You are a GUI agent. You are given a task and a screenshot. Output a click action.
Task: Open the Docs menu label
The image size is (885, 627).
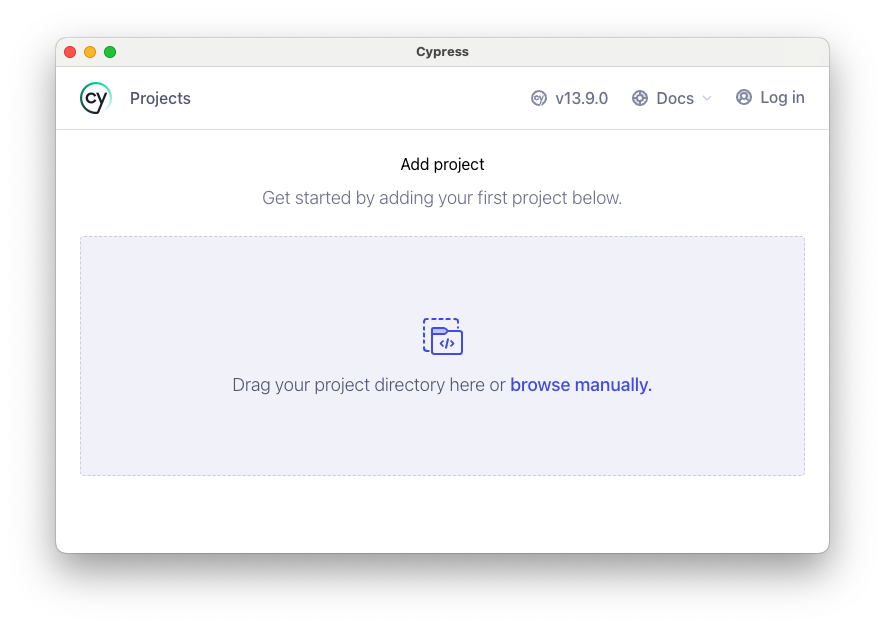tap(674, 98)
